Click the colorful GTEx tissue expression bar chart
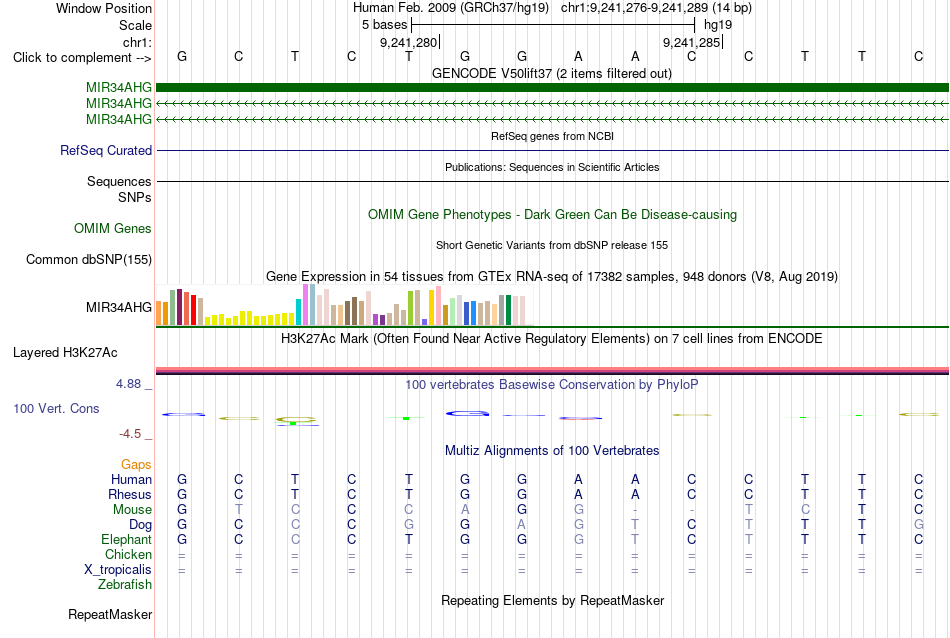 pyautogui.click(x=341, y=305)
